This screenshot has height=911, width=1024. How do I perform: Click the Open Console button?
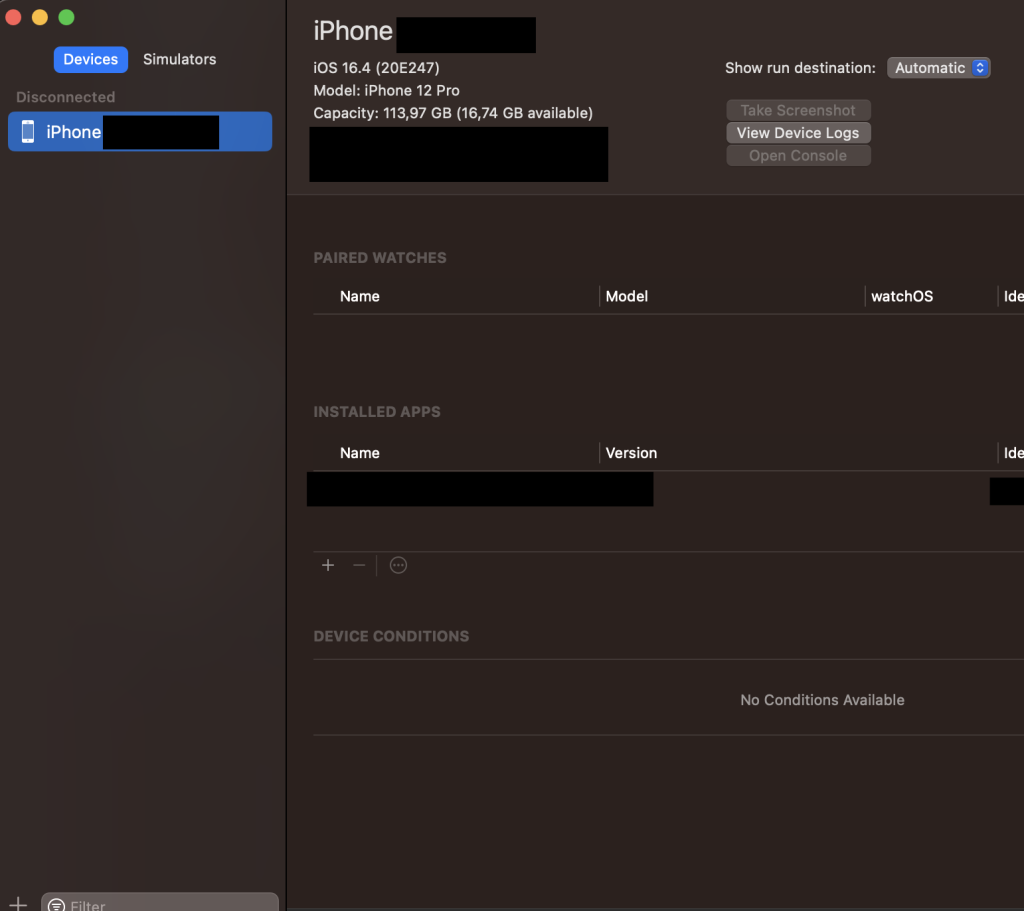798,156
